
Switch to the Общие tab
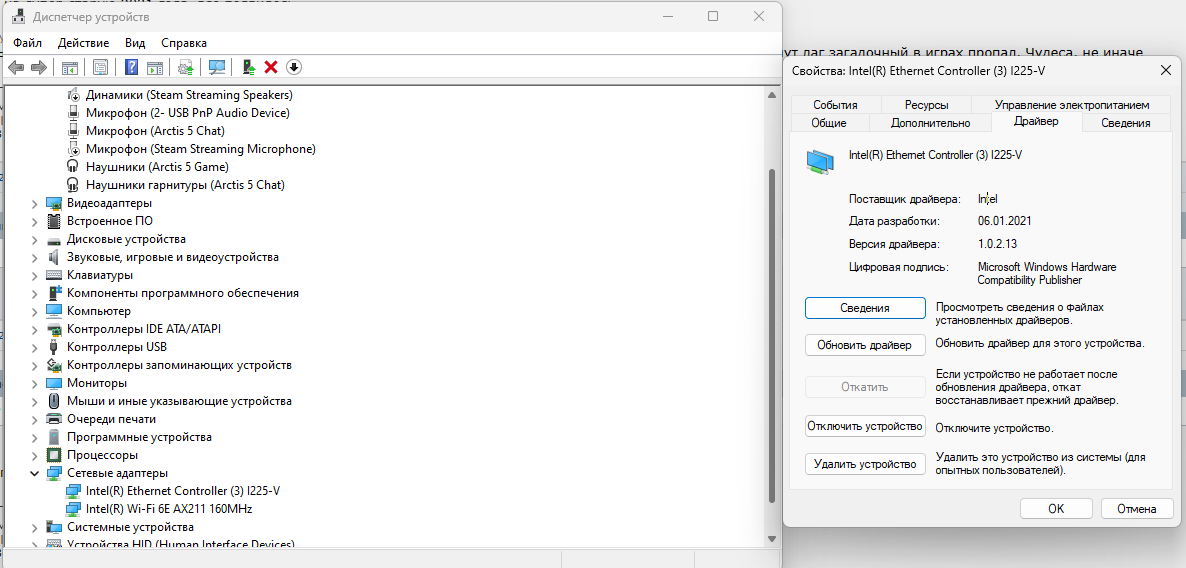pyautogui.click(x=828, y=123)
